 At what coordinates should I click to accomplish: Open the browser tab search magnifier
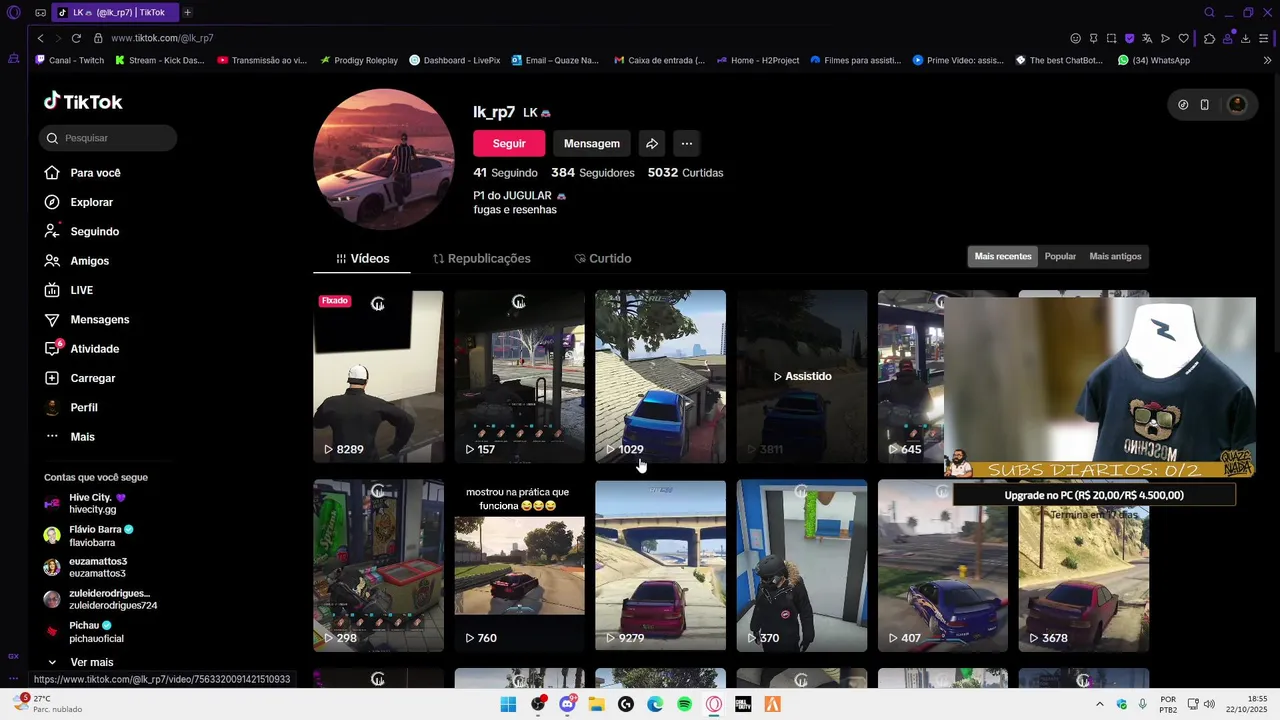point(1209,12)
